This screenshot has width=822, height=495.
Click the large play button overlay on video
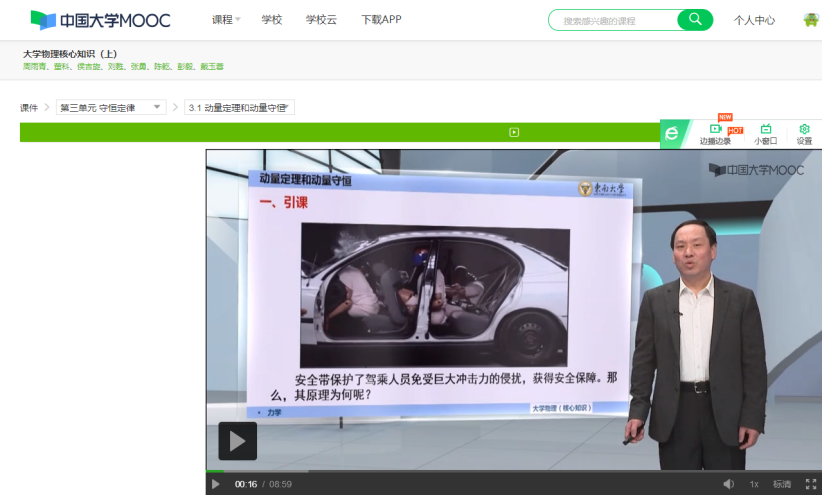[237, 440]
